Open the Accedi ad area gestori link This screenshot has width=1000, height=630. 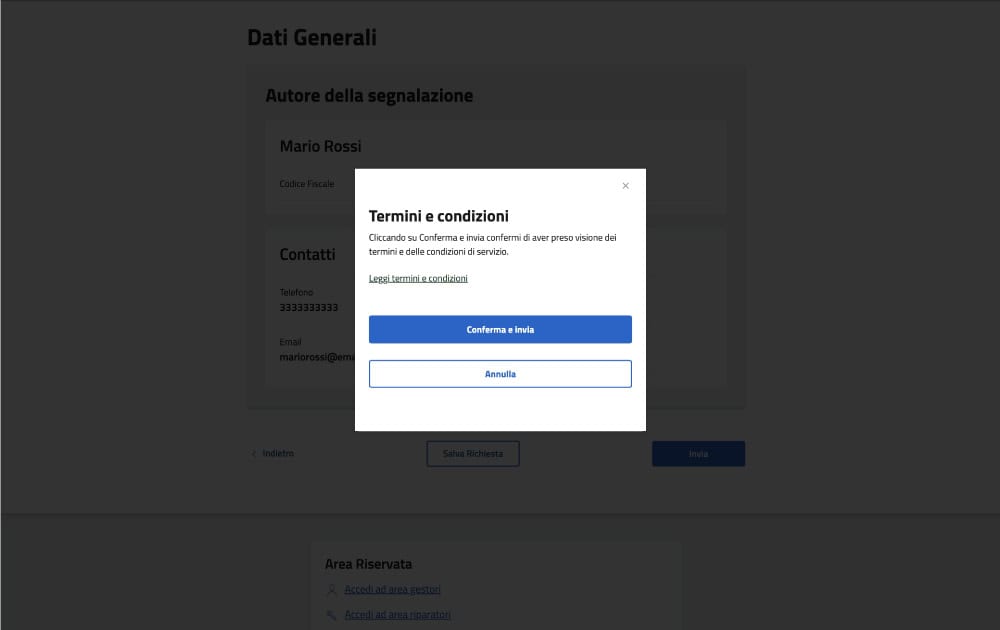click(392, 589)
